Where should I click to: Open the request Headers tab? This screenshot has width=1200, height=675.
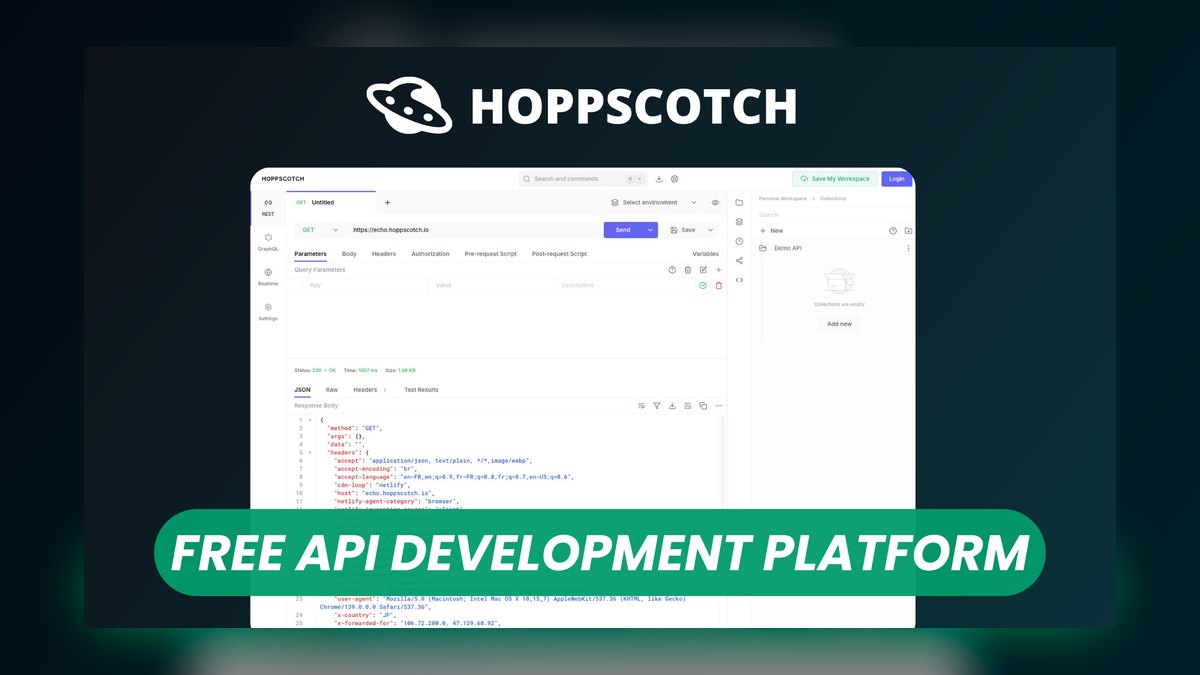point(384,254)
